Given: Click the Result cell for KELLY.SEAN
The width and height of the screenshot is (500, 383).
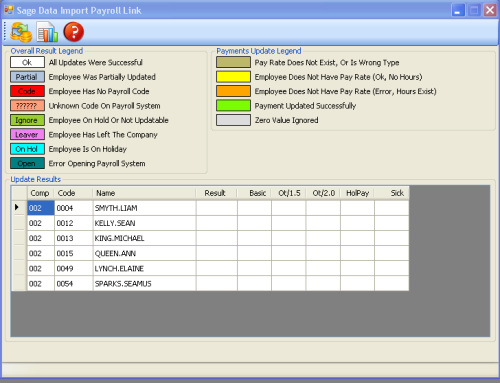Looking at the screenshot, I should pyautogui.click(x=217, y=223).
